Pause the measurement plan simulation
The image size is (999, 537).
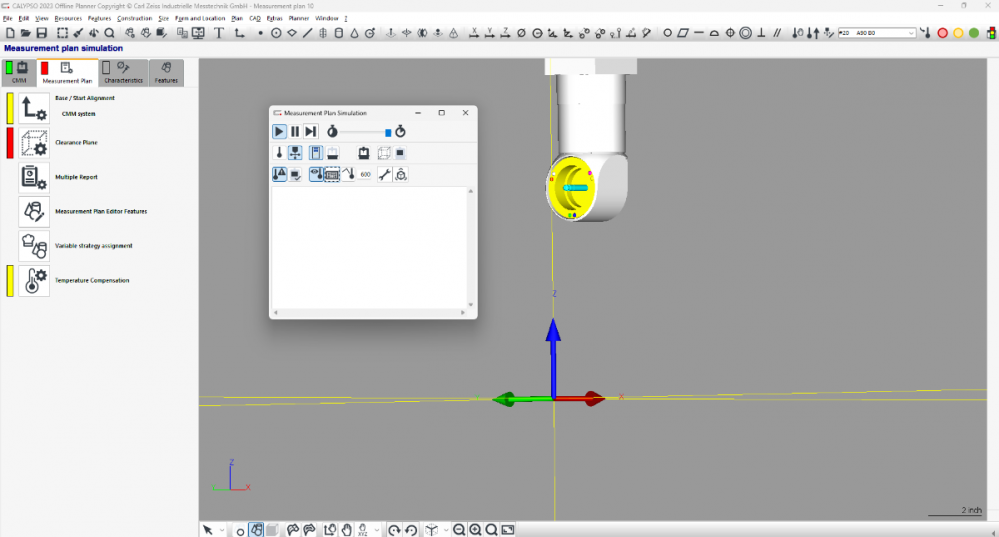point(295,131)
